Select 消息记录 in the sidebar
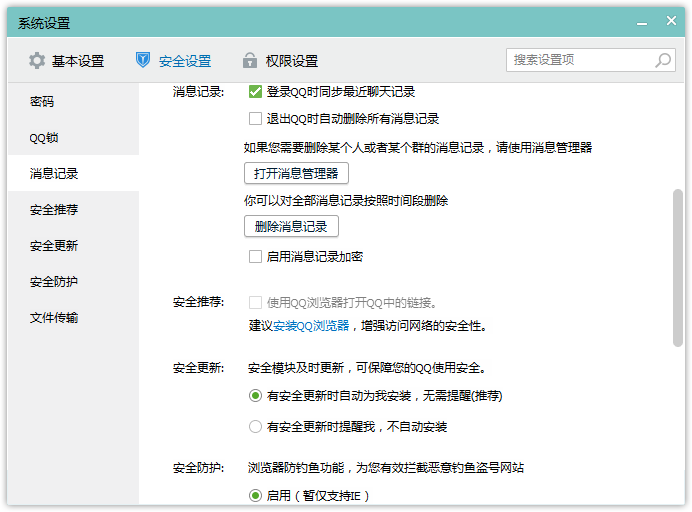This screenshot has width=692, height=512. (73, 173)
